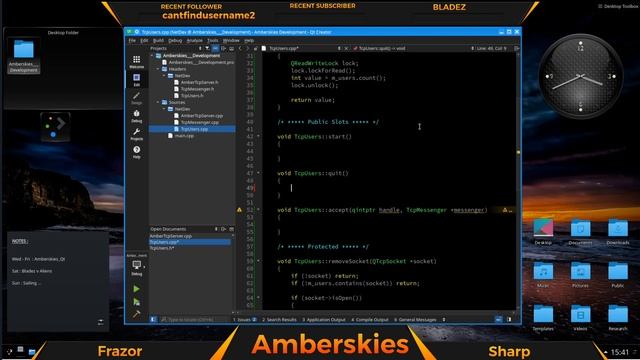Collapse NetDev under Sources

pyautogui.click(x=164, y=109)
